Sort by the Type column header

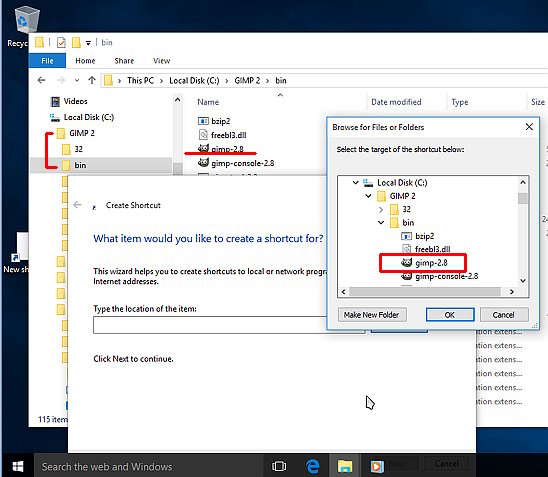pos(460,102)
